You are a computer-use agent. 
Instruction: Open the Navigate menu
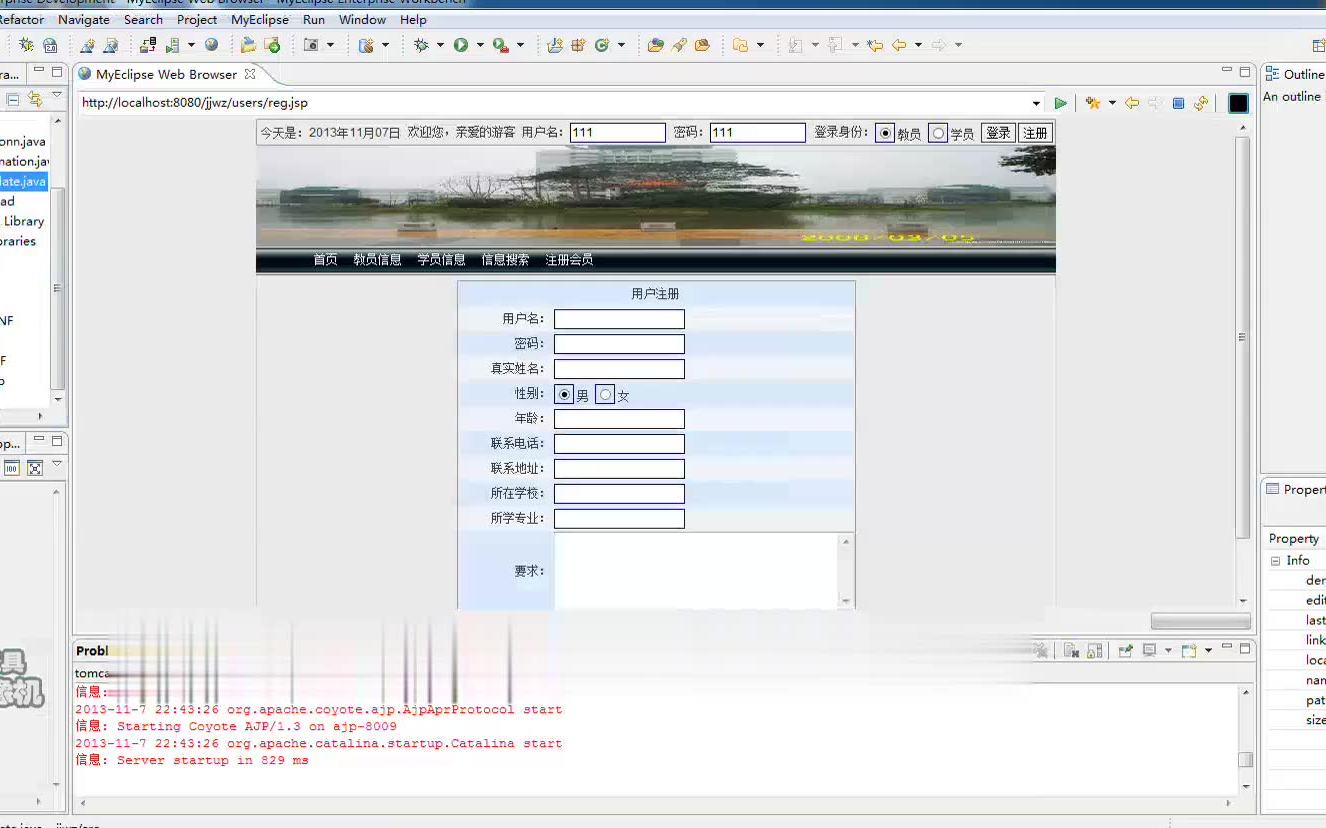(84, 19)
